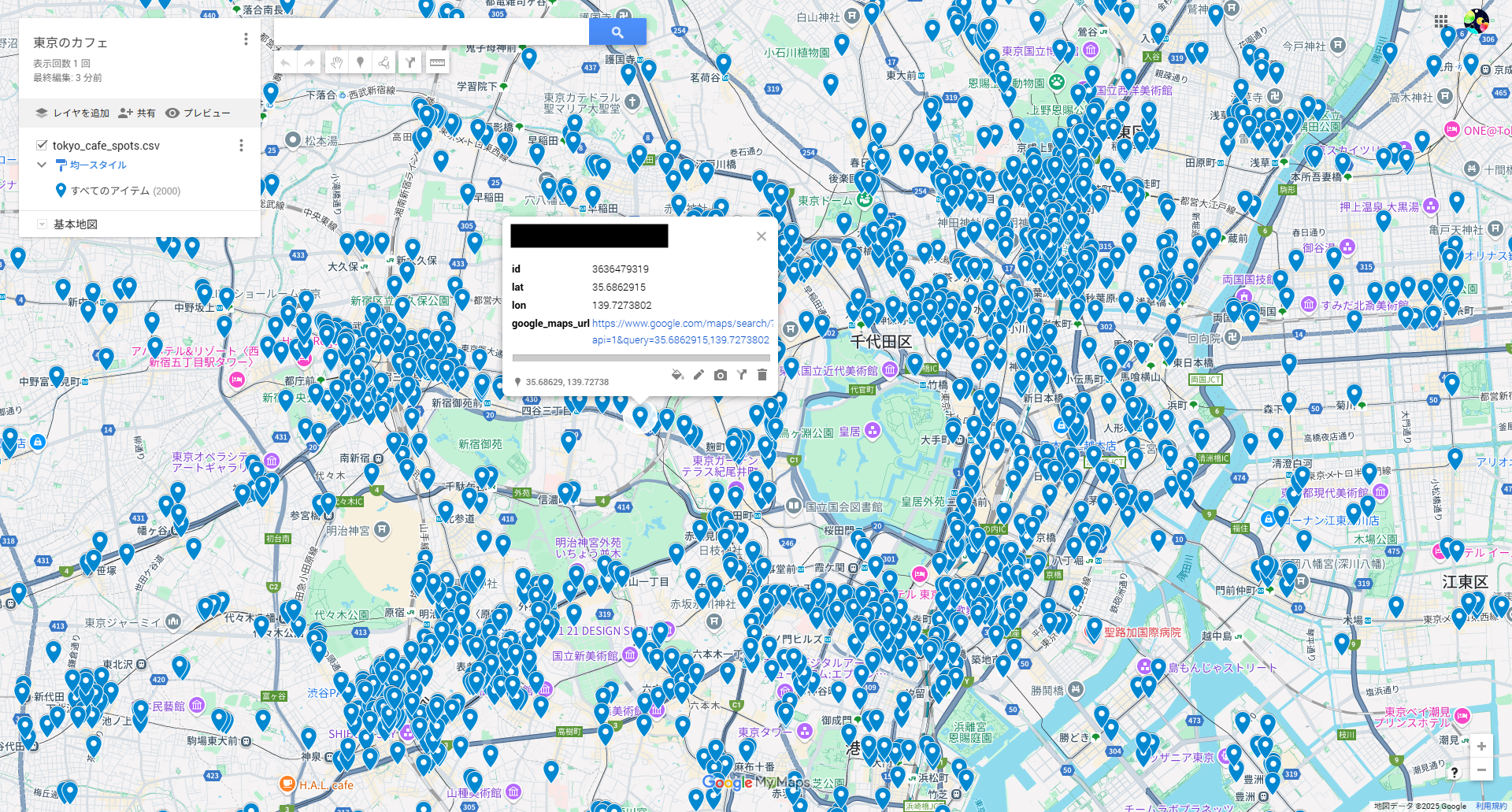Image resolution: width=1512 pixels, height=812 pixels.
Task: Select the hand pan tool
Action: (x=337, y=62)
